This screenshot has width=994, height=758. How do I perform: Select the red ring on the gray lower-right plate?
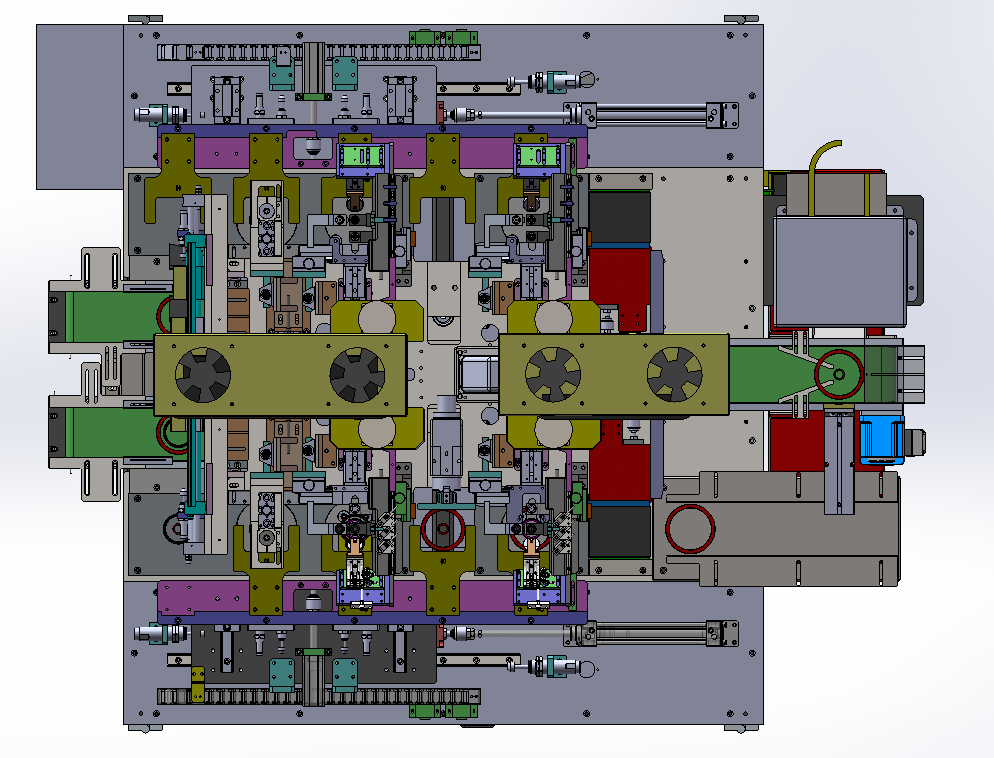coord(690,529)
